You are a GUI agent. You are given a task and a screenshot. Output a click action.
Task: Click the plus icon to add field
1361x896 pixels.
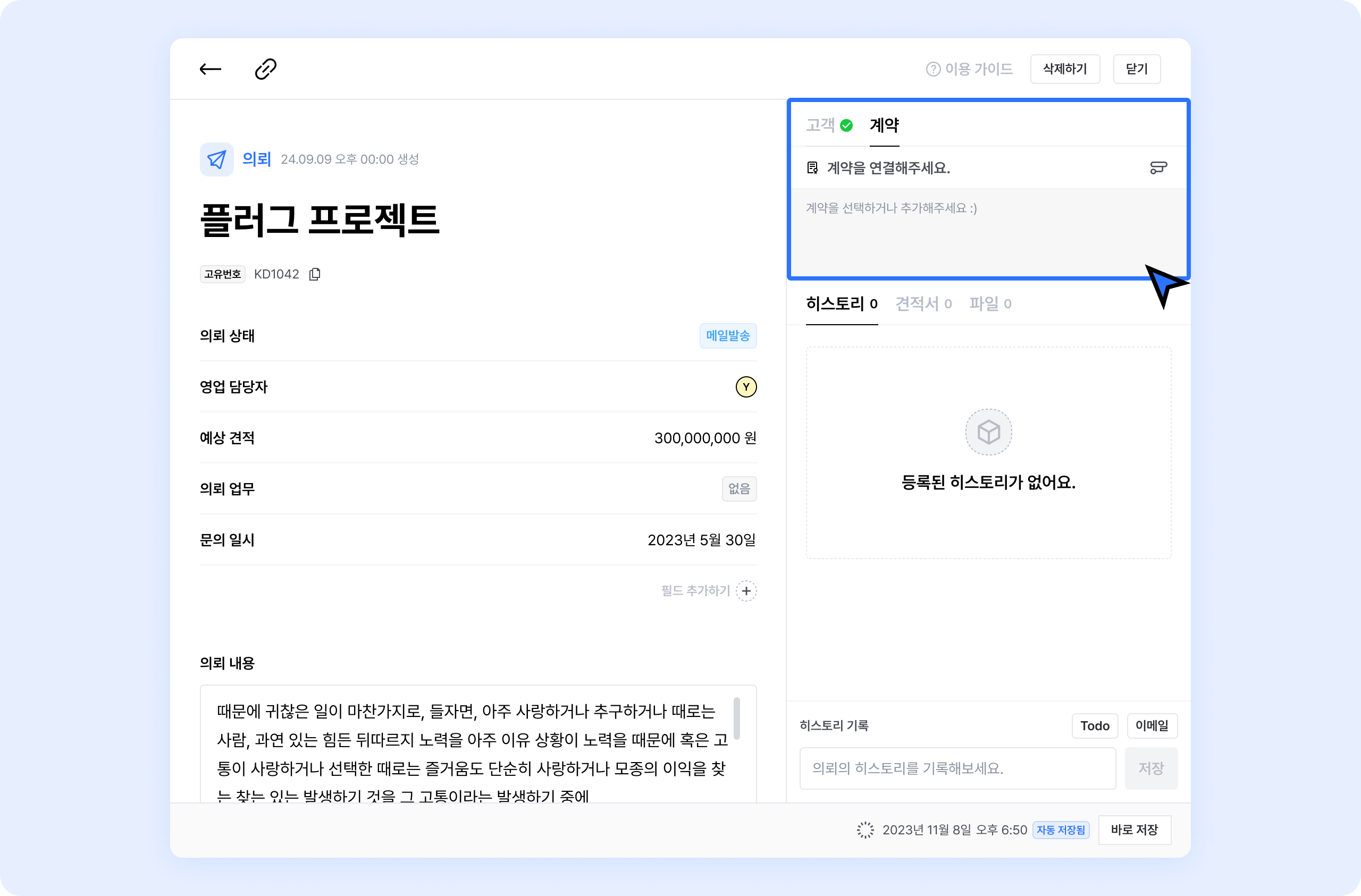click(746, 590)
